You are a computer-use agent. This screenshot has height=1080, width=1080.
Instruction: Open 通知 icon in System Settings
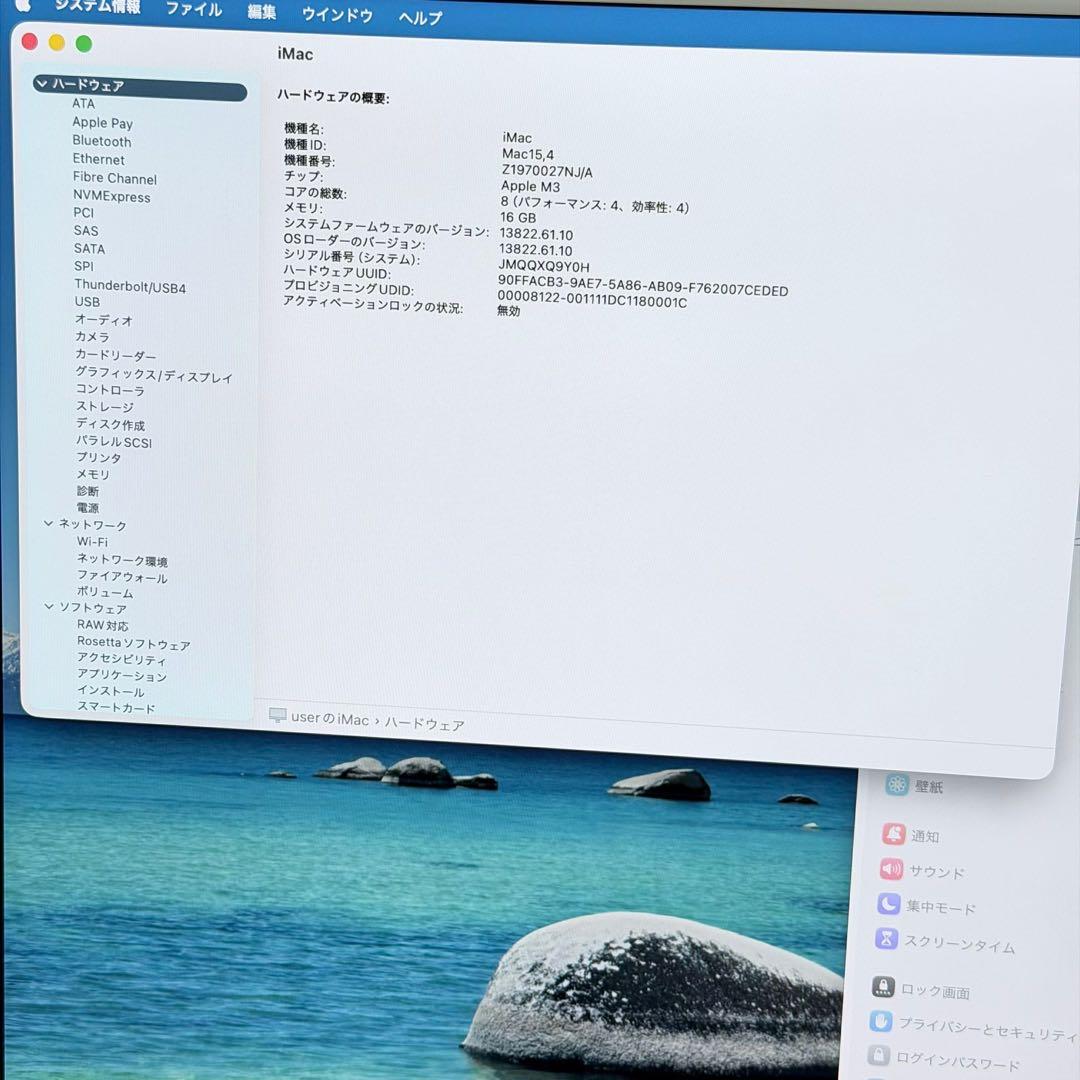pyautogui.click(x=894, y=834)
